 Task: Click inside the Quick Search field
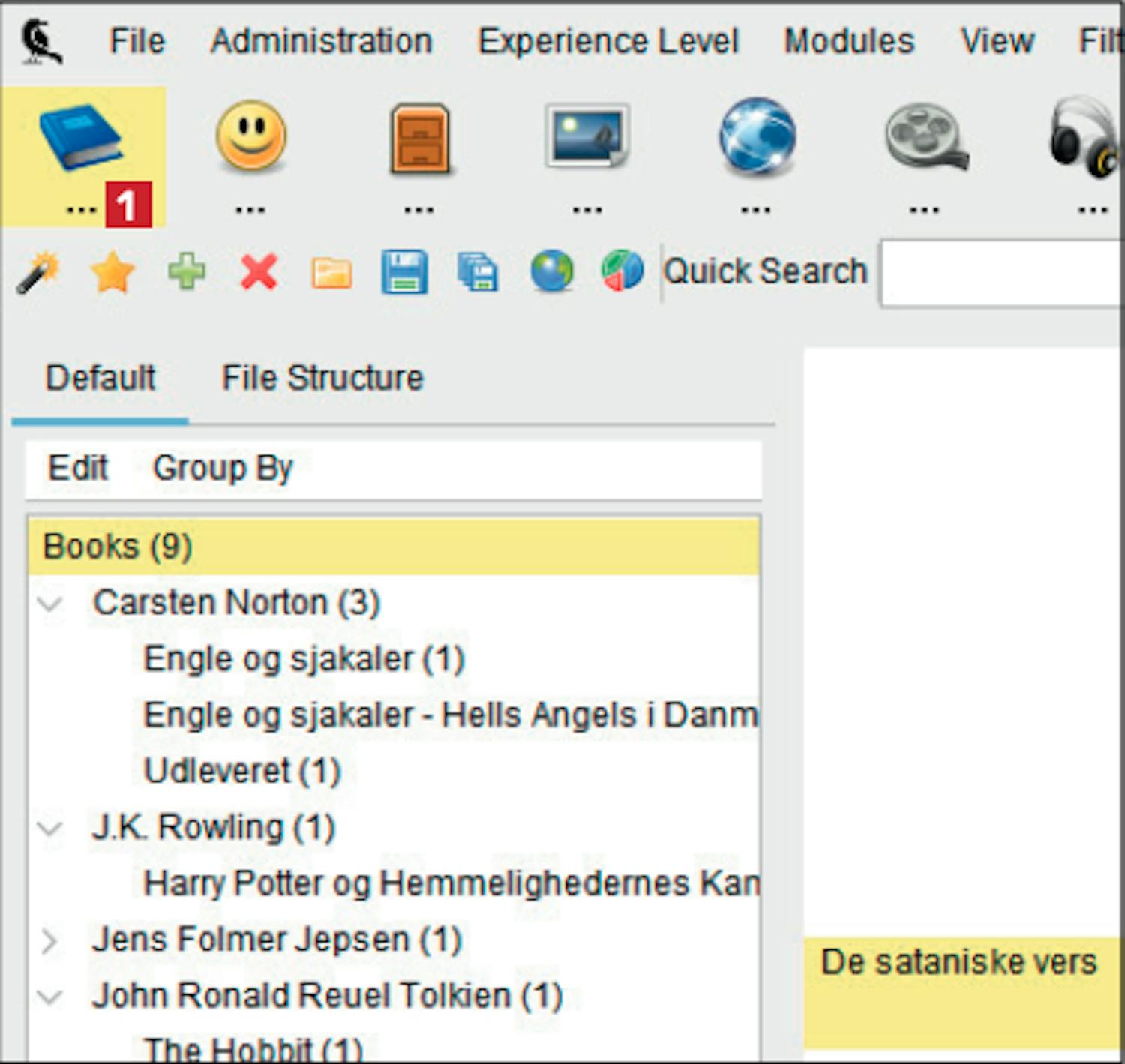point(1001,273)
